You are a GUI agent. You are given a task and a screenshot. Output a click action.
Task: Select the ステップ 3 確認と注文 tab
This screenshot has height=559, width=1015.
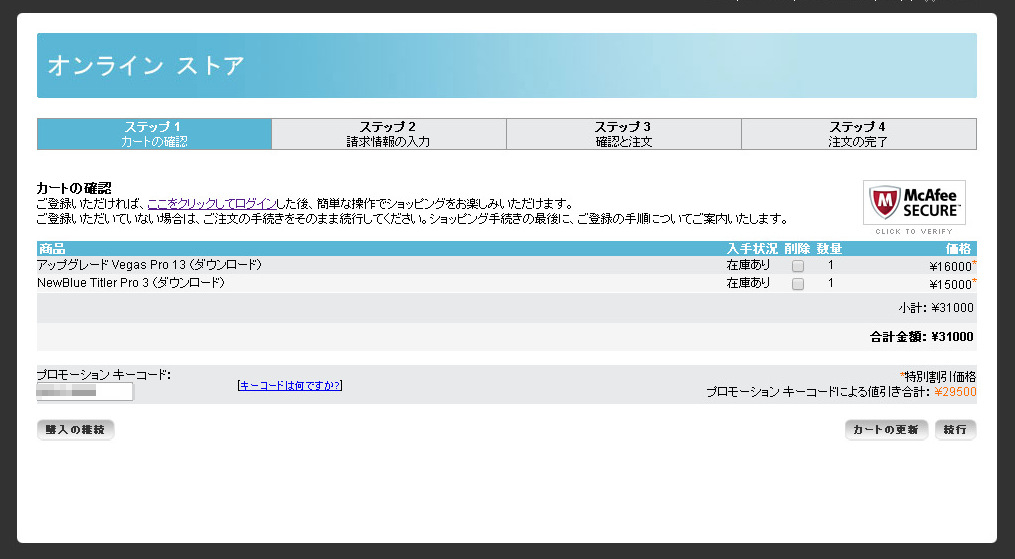pyautogui.click(x=623, y=134)
